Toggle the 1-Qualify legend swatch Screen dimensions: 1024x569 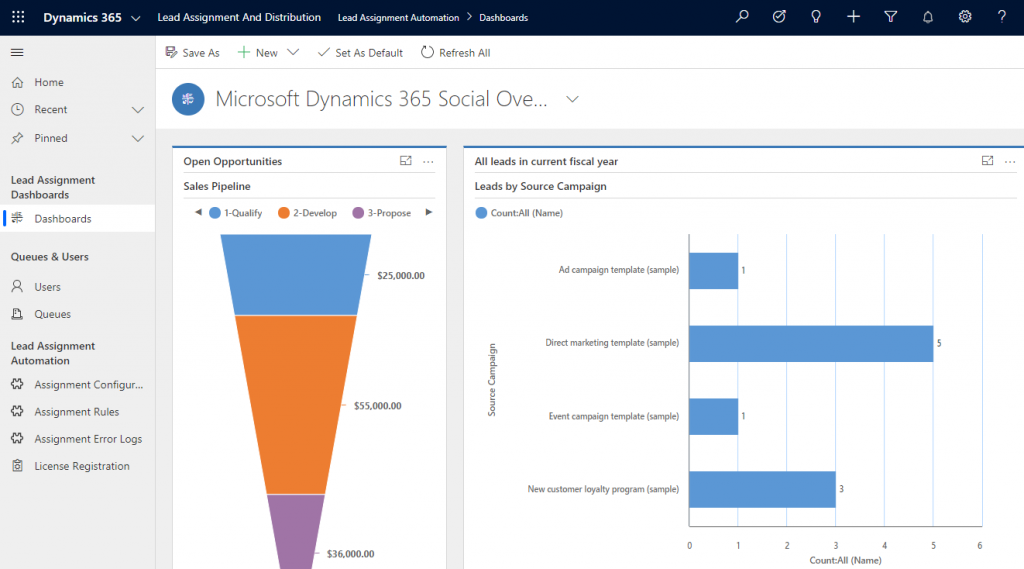(215, 213)
